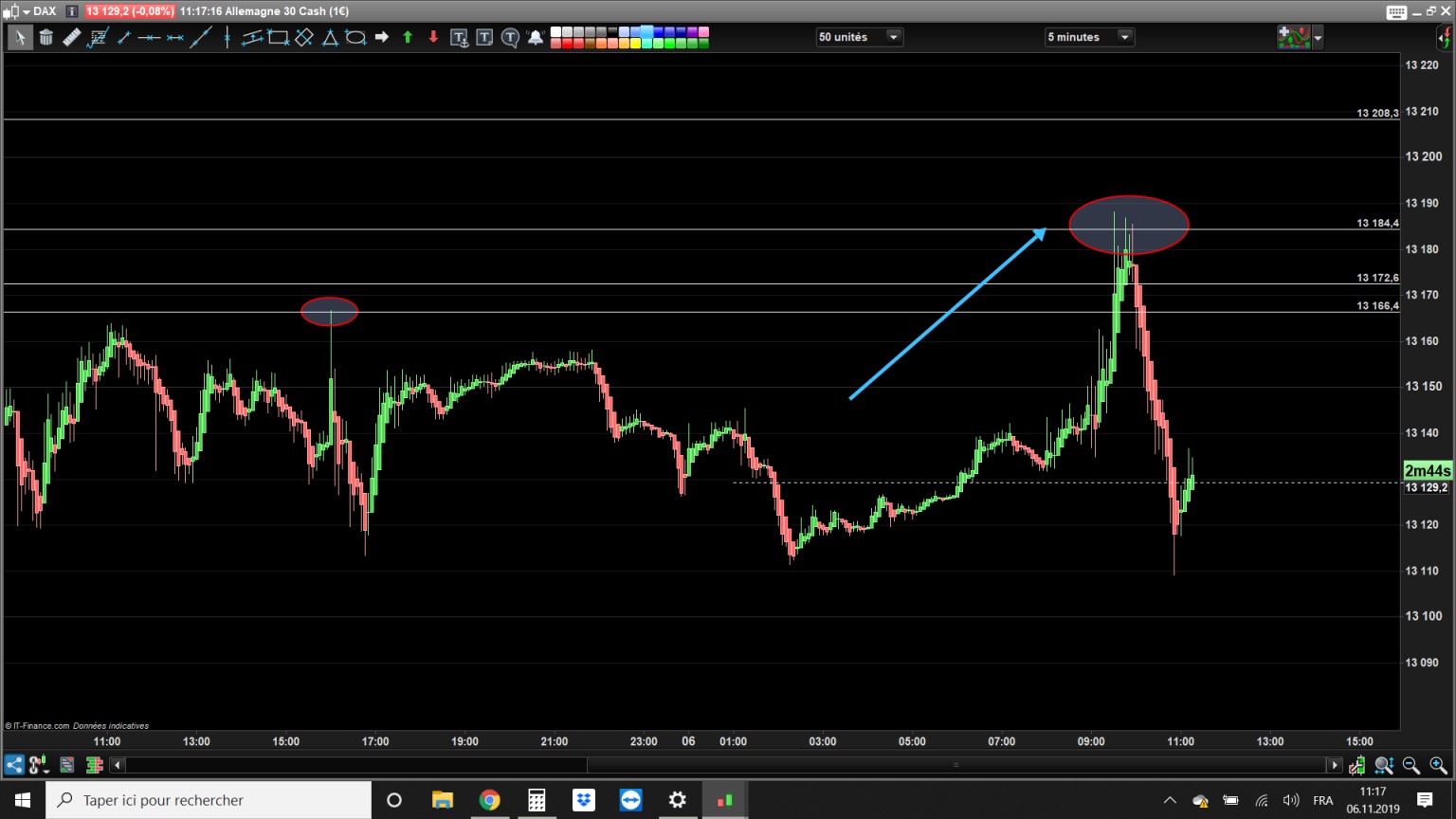Open the Windows Start menu
1456x819 pixels.
pos(23,800)
